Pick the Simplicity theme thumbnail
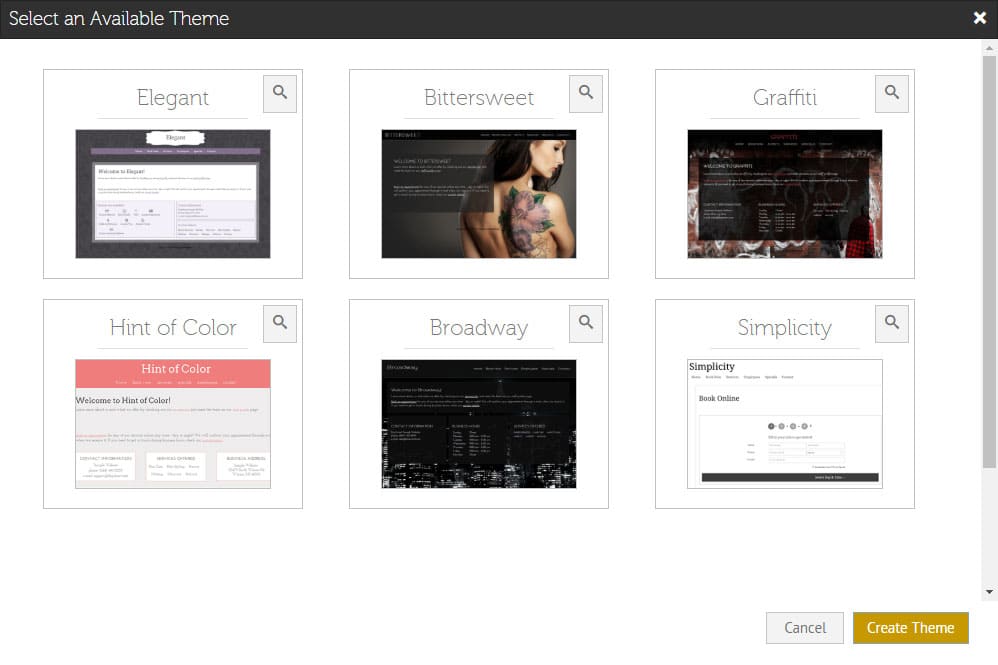 [x=785, y=424]
